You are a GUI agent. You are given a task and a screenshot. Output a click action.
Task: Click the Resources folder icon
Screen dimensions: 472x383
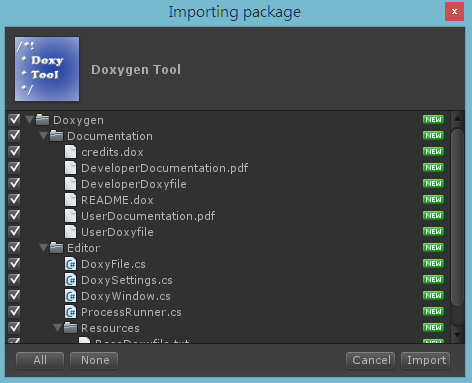click(x=70, y=328)
